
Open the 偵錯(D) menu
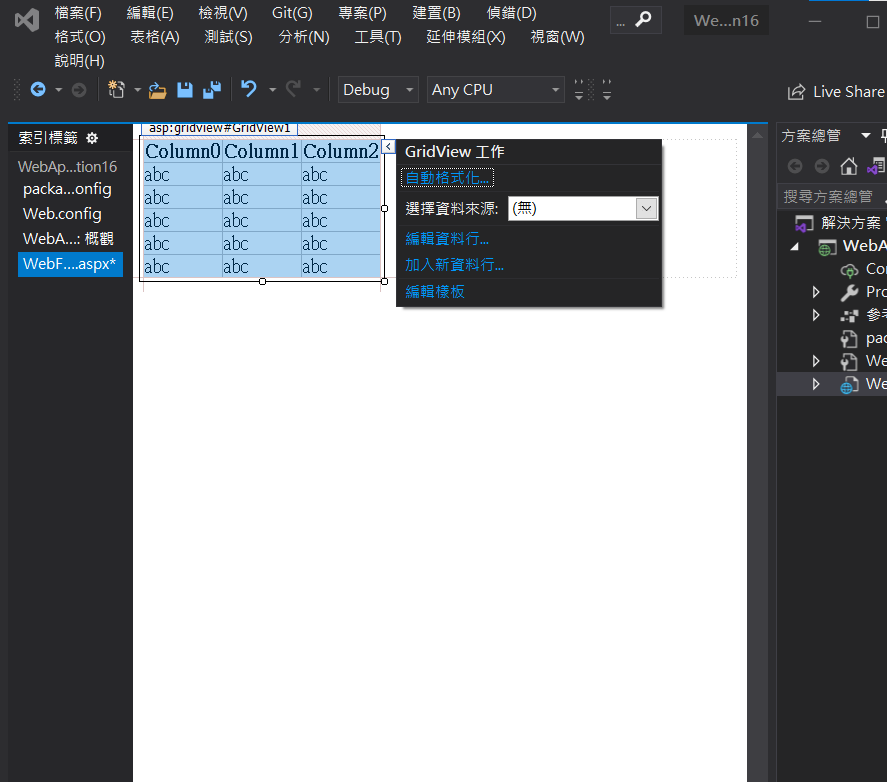point(511,13)
